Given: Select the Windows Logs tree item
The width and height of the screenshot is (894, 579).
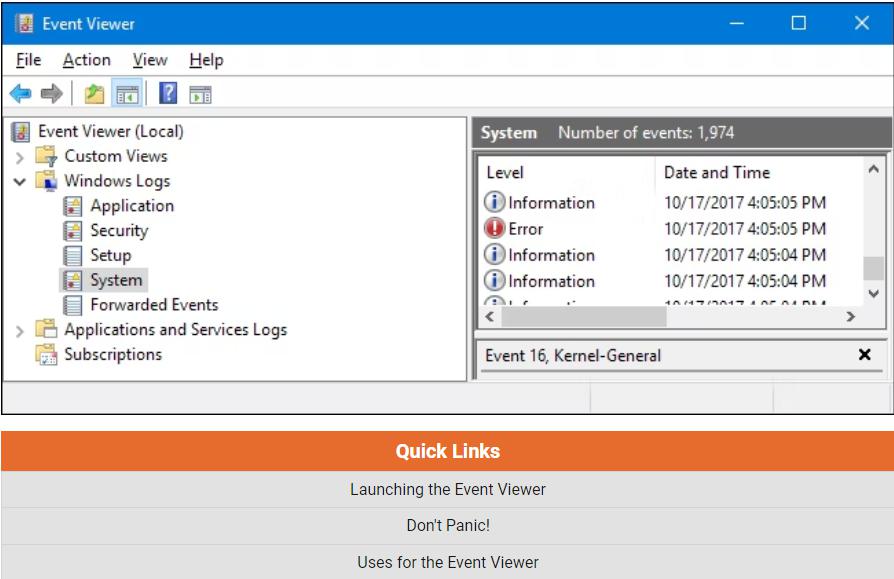Looking at the screenshot, I should coord(117,181).
